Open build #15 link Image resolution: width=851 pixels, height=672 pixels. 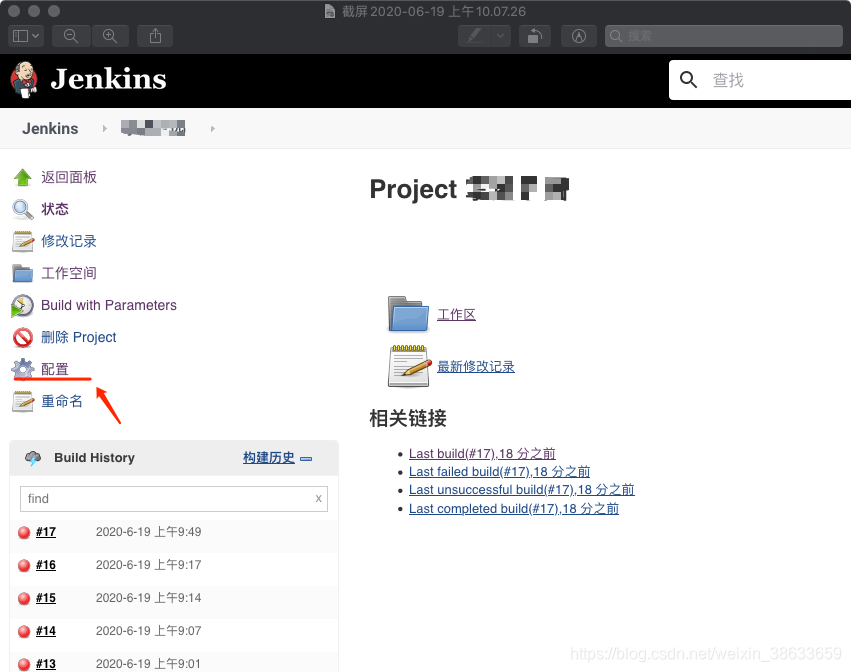(46, 598)
